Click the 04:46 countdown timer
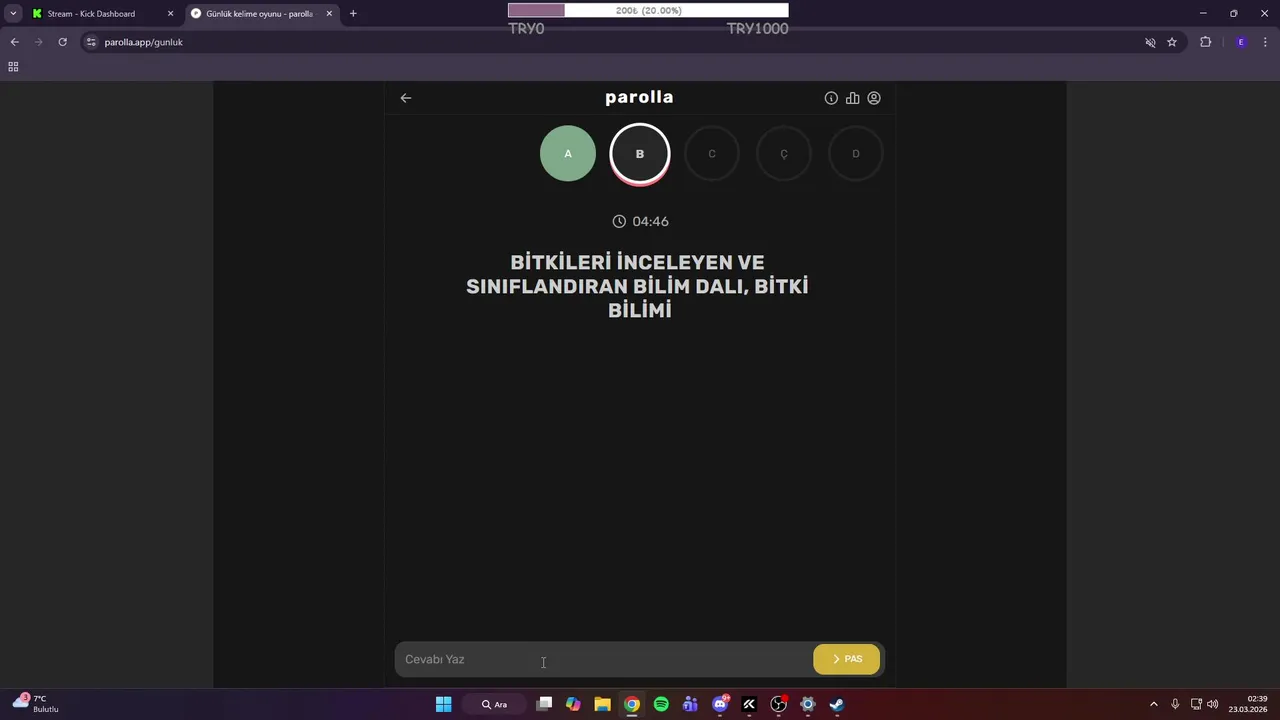This screenshot has width=1280, height=720. [x=640, y=221]
